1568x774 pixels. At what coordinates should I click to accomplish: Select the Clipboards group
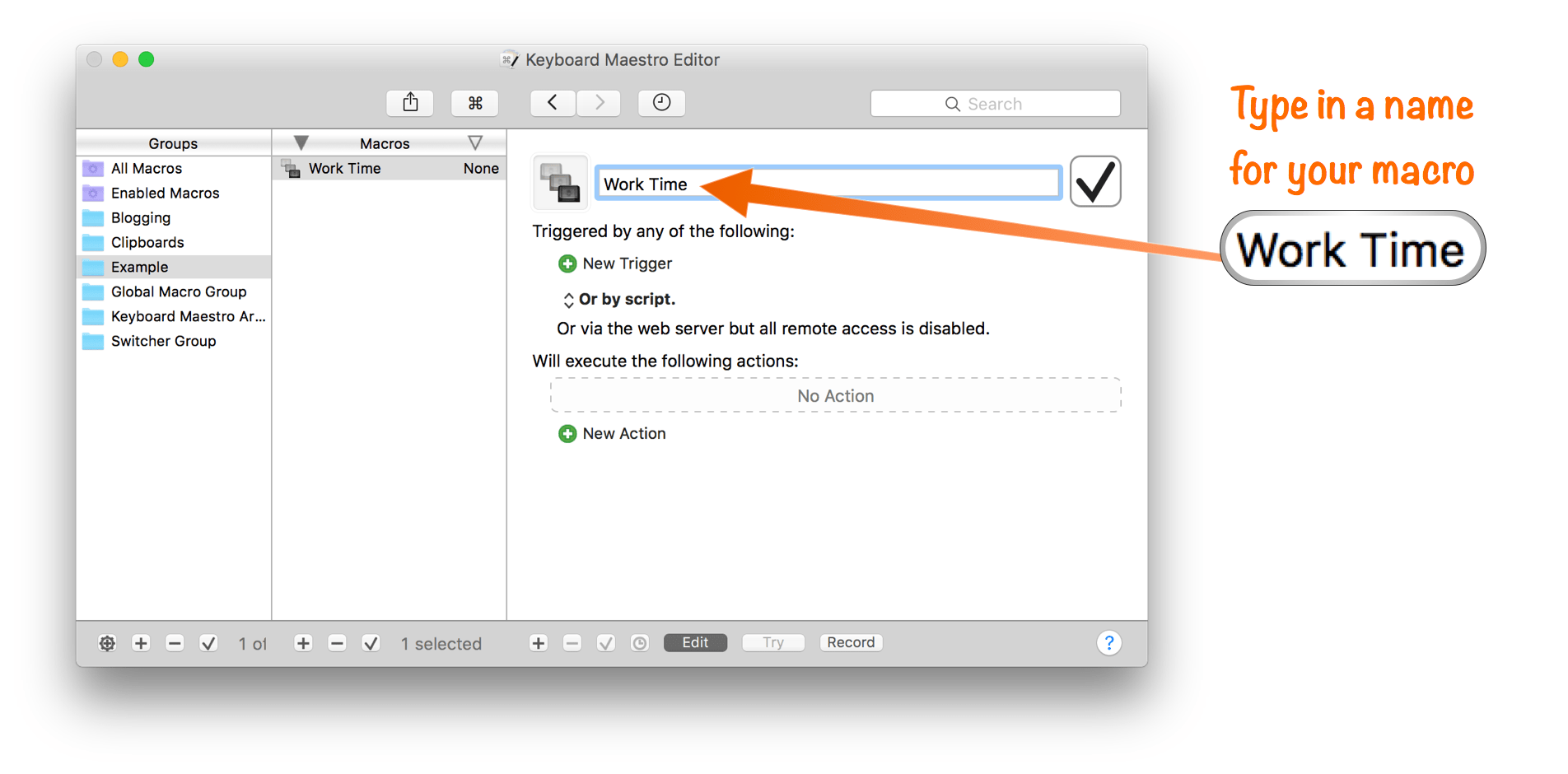click(174, 242)
